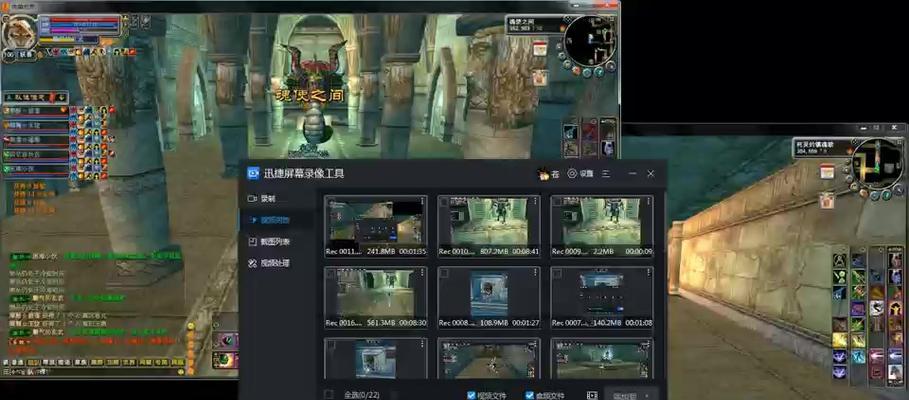Click top skill icon in right game's leftmost column
The image size is (909, 400).
click(x=839, y=260)
